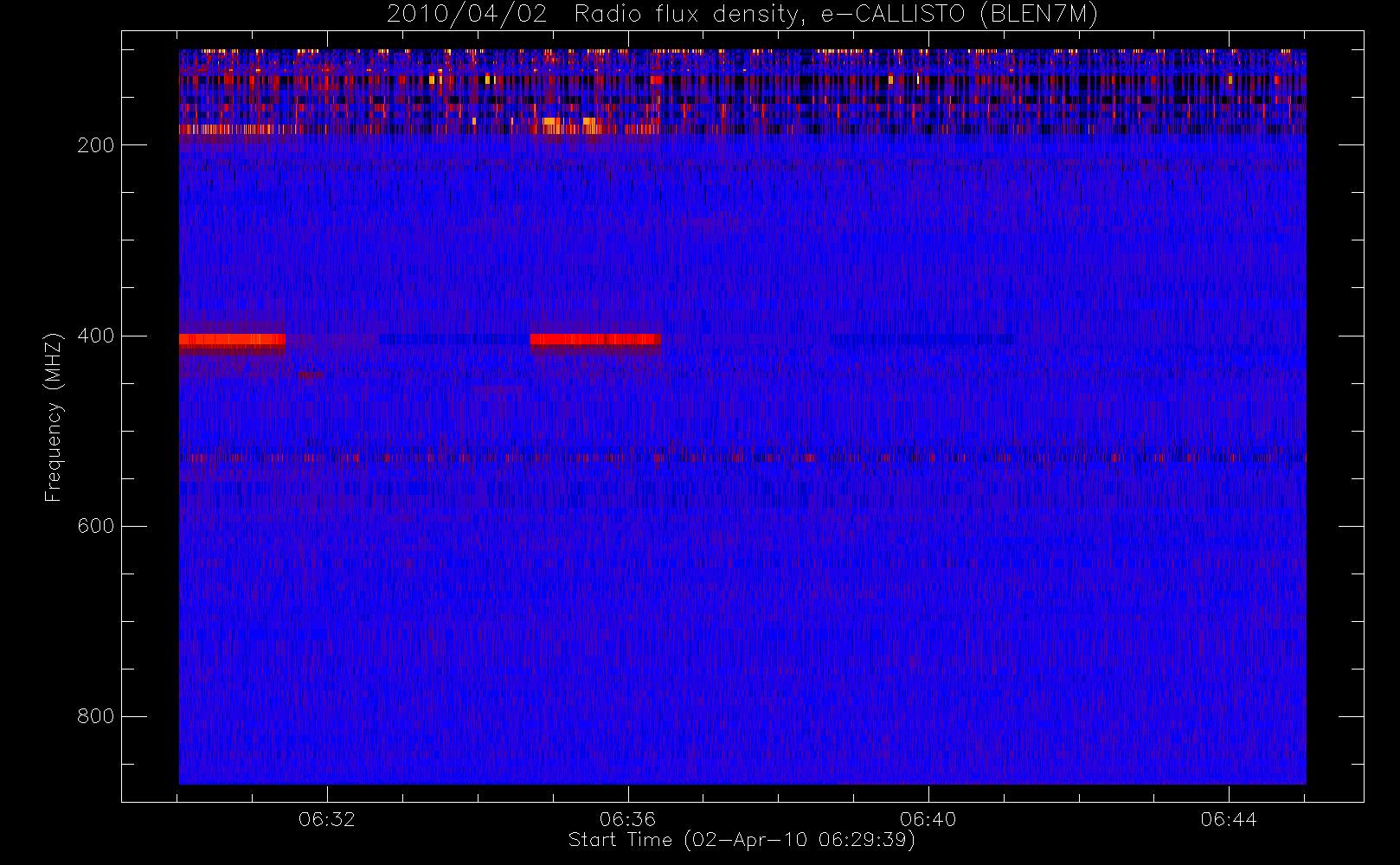
Task: Click the 06:44 time tick label
Action: coord(1229,819)
